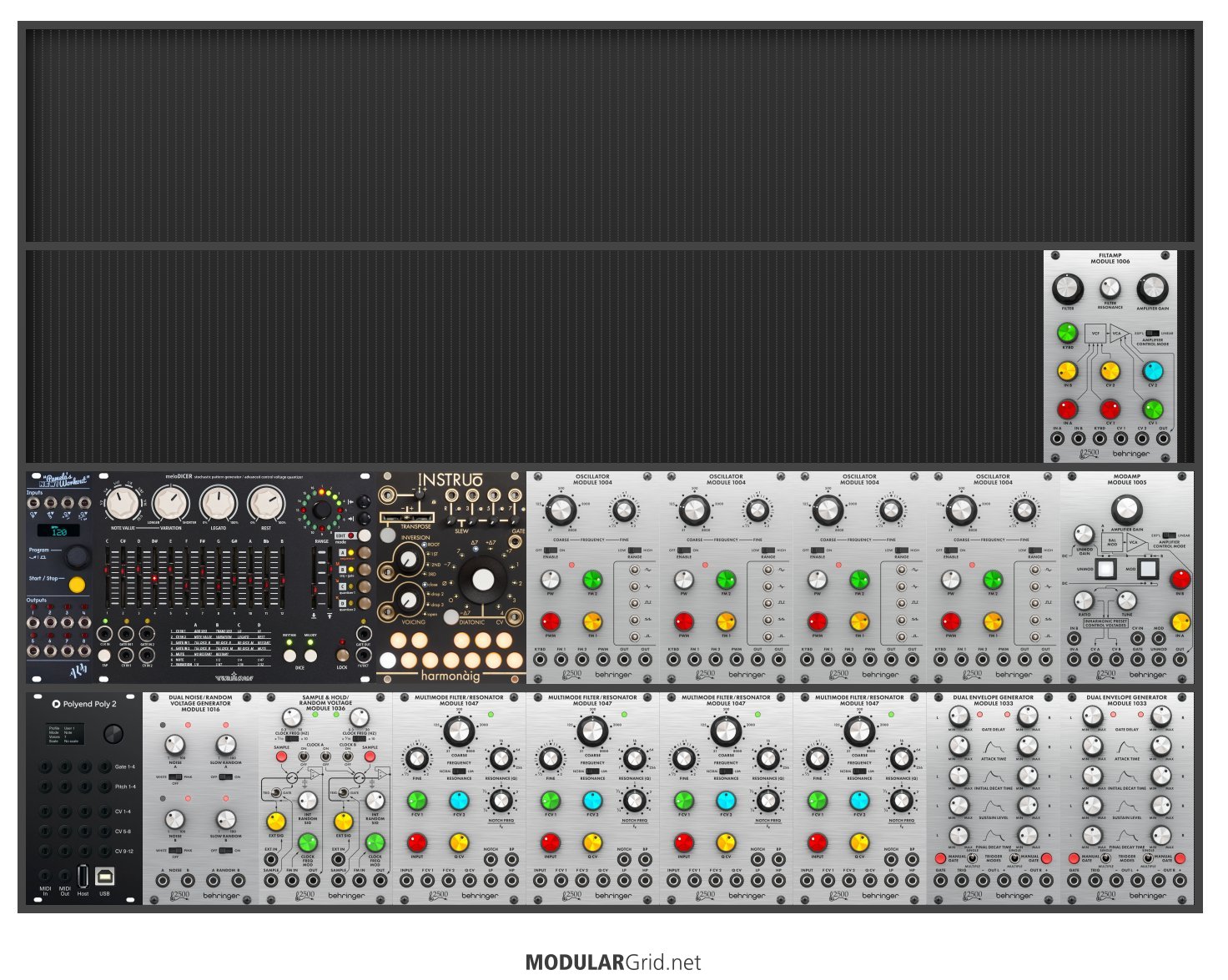Click the "harmonàig" name on the Instruō module
This screenshot has height=980, width=1228.
pos(451,676)
